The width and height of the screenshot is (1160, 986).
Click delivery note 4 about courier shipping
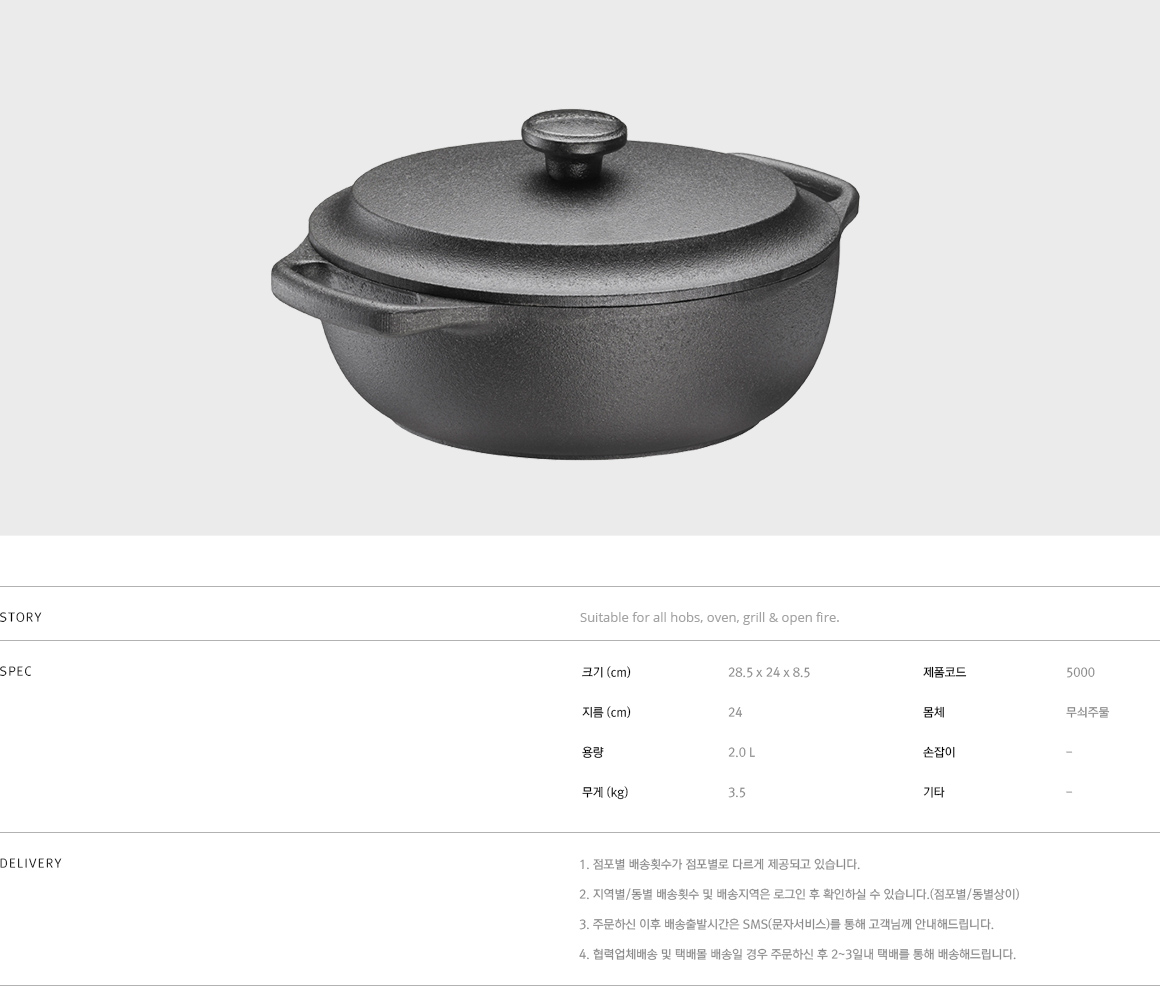pyautogui.click(x=798, y=954)
